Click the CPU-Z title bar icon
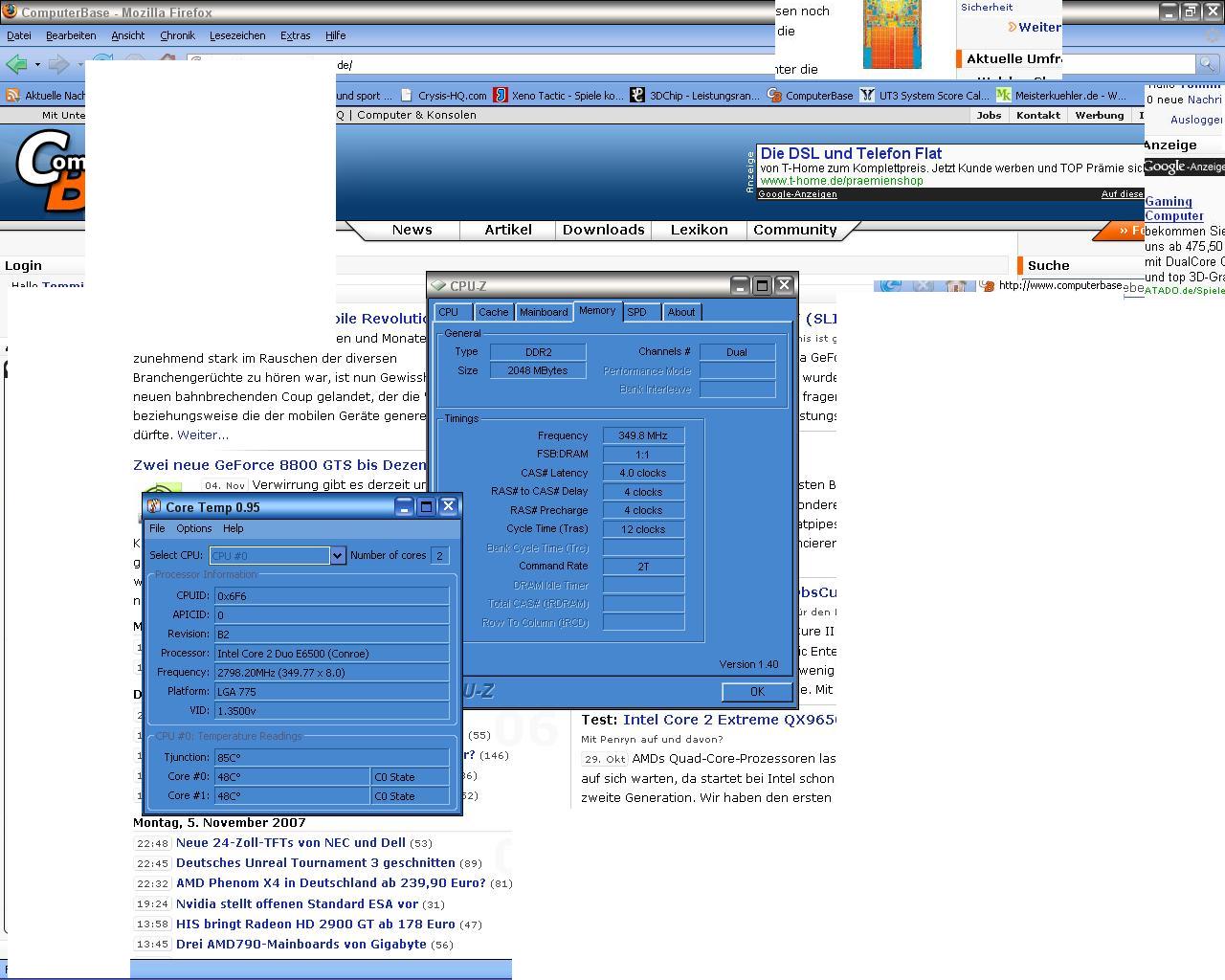This screenshot has height=980, width=1225. (438, 285)
